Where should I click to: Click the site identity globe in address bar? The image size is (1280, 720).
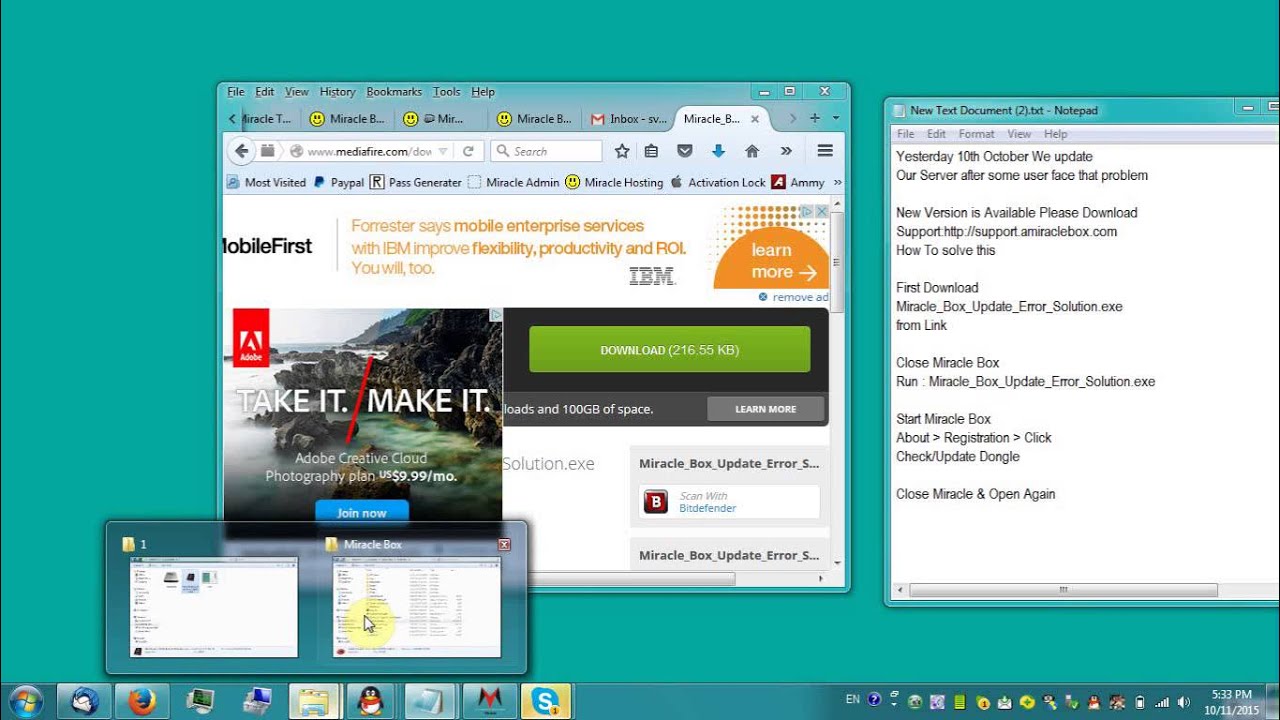296,152
